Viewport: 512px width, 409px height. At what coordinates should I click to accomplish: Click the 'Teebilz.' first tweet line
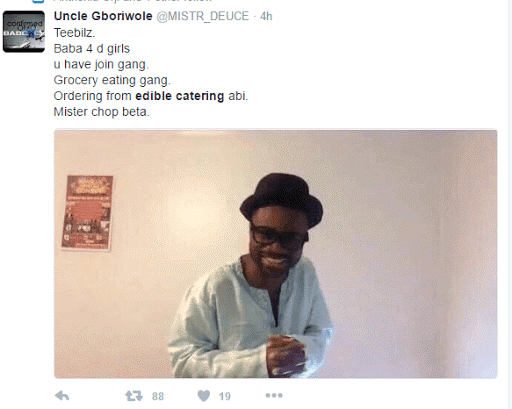point(75,33)
